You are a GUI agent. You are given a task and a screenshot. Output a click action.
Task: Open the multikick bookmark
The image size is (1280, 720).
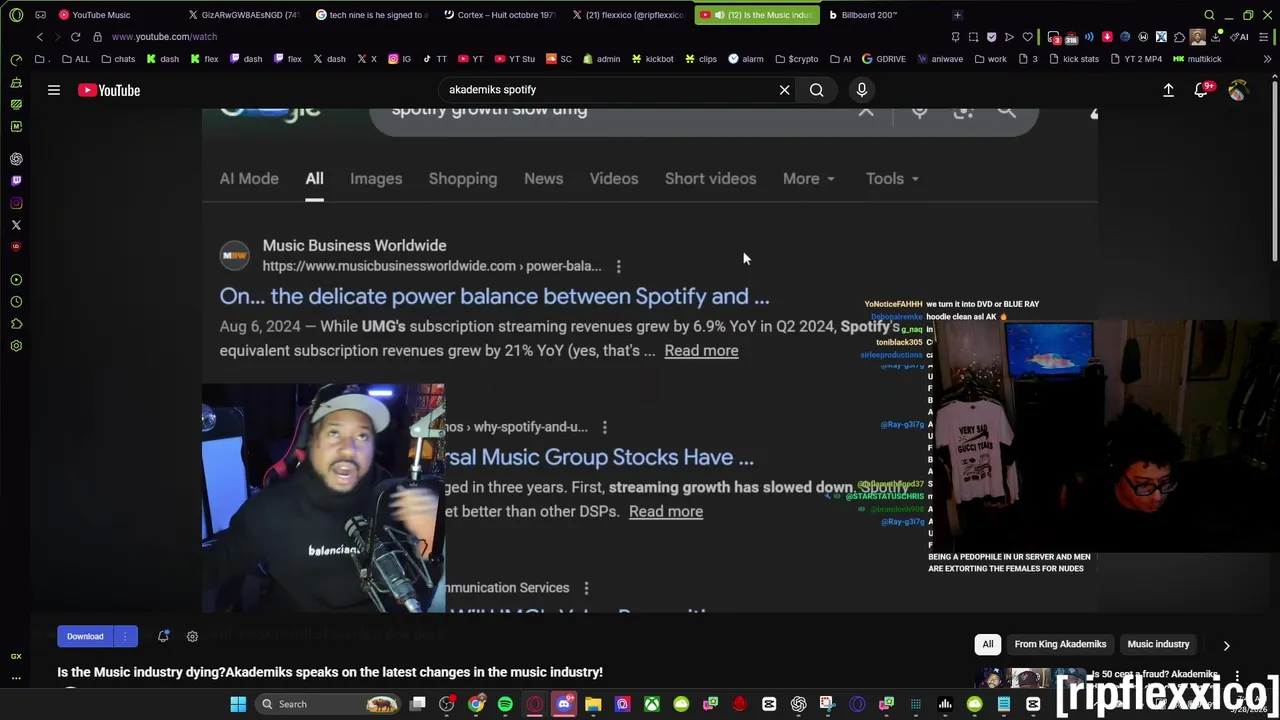(1197, 59)
